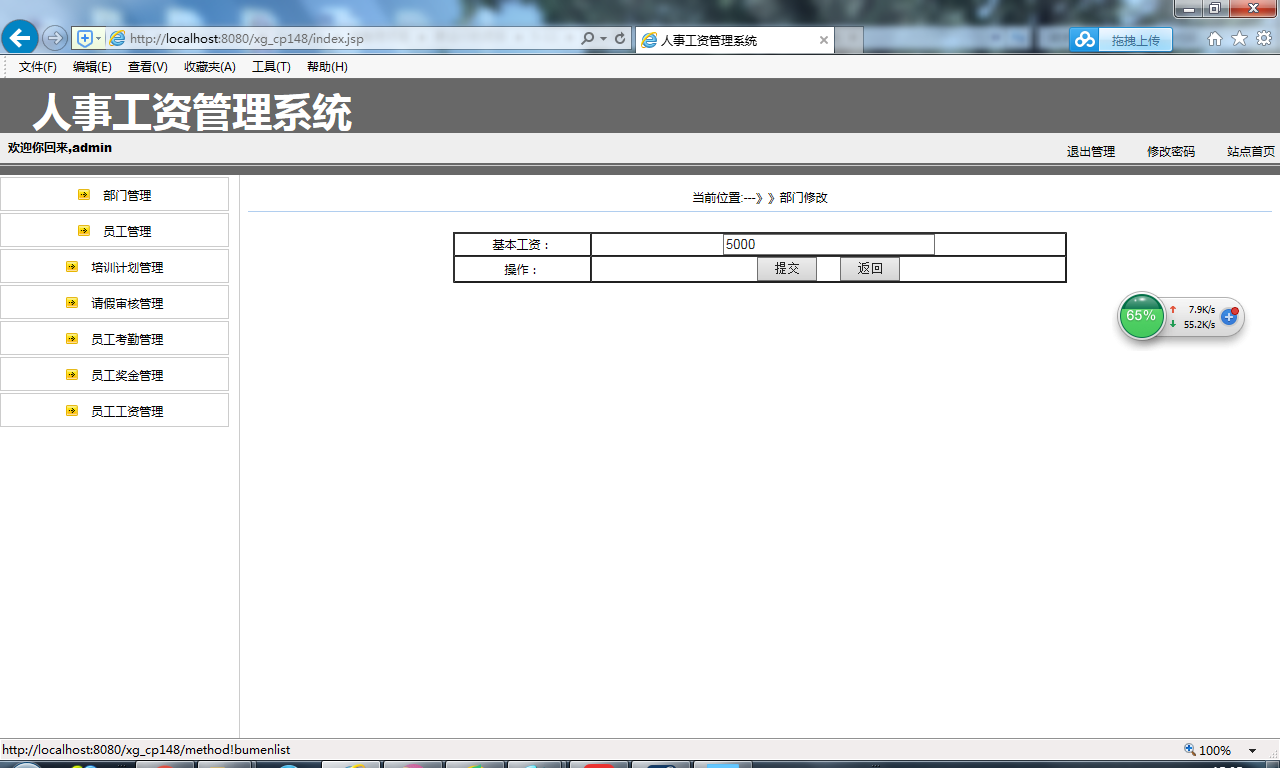Click the 返回 back button
This screenshot has width=1280, height=768.
point(870,269)
